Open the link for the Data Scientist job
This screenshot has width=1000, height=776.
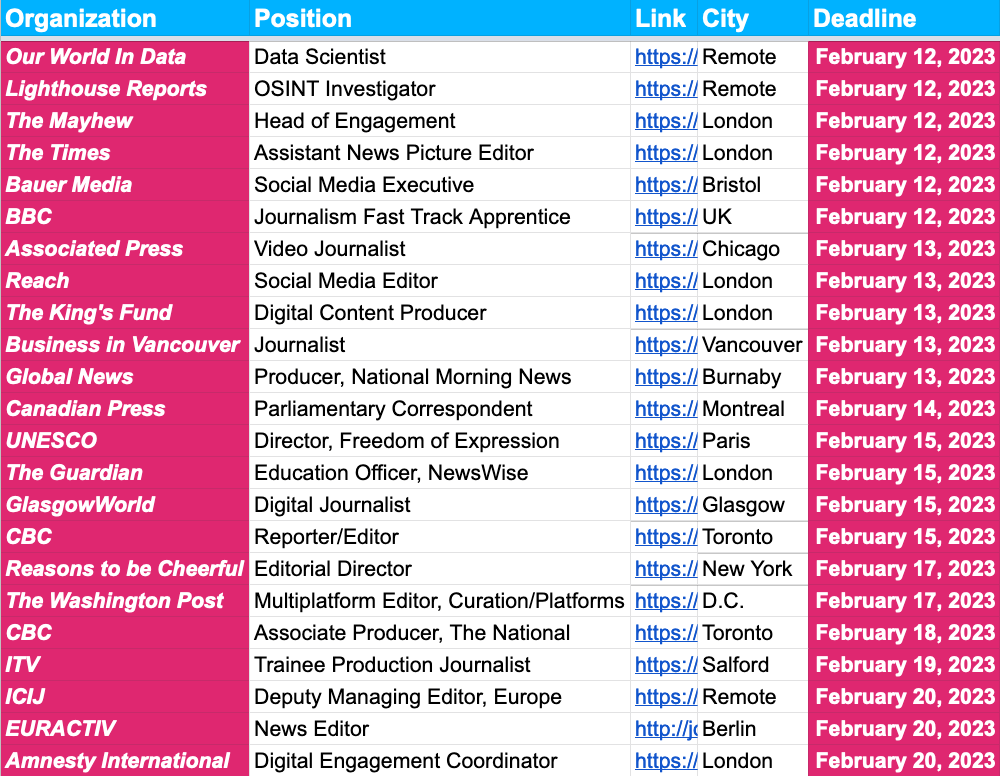pos(665,57)
